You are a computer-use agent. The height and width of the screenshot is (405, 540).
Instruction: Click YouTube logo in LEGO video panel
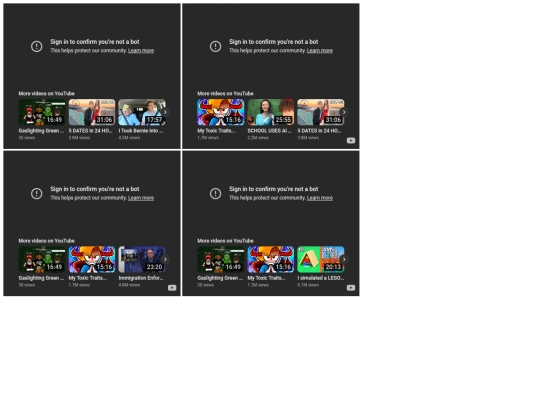click(x=351, y=288)
